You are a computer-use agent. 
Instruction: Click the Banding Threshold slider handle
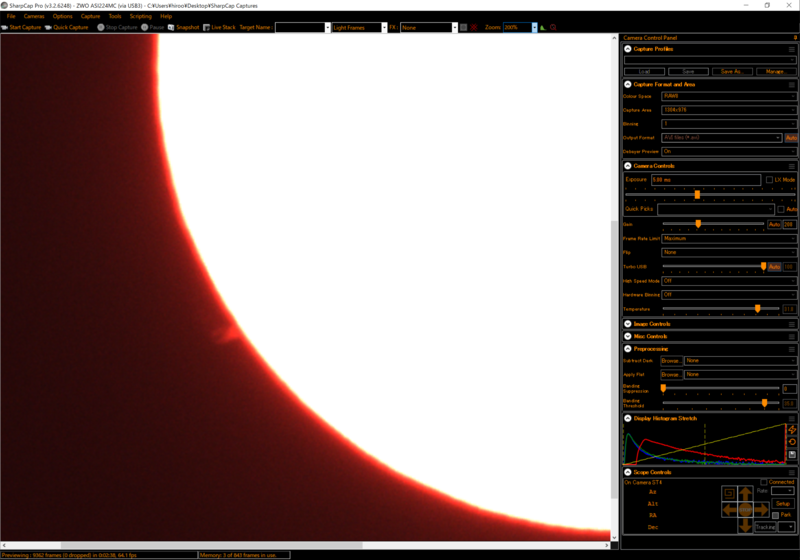tap(764, 403)
